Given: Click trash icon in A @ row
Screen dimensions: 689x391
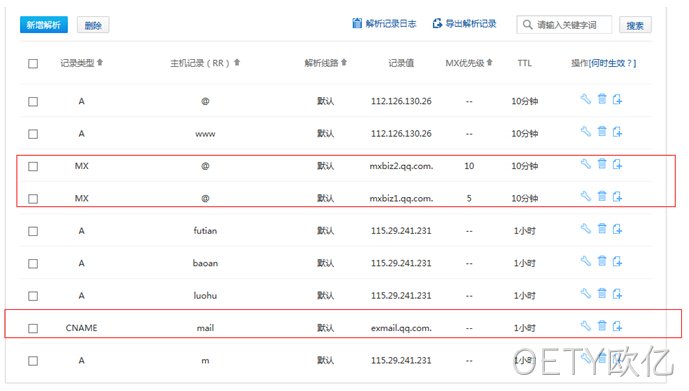Looking at the screenshot, I should [602, 99].
